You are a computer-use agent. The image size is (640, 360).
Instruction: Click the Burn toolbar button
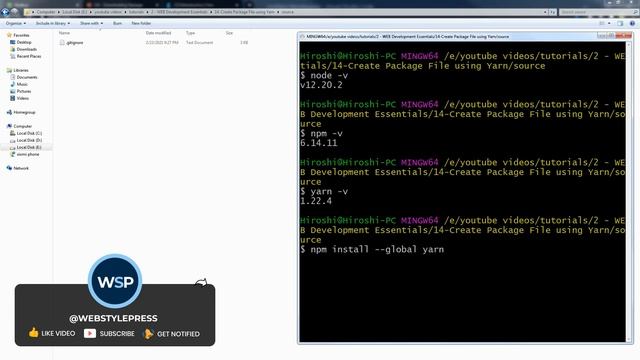(x=117, y=23)
